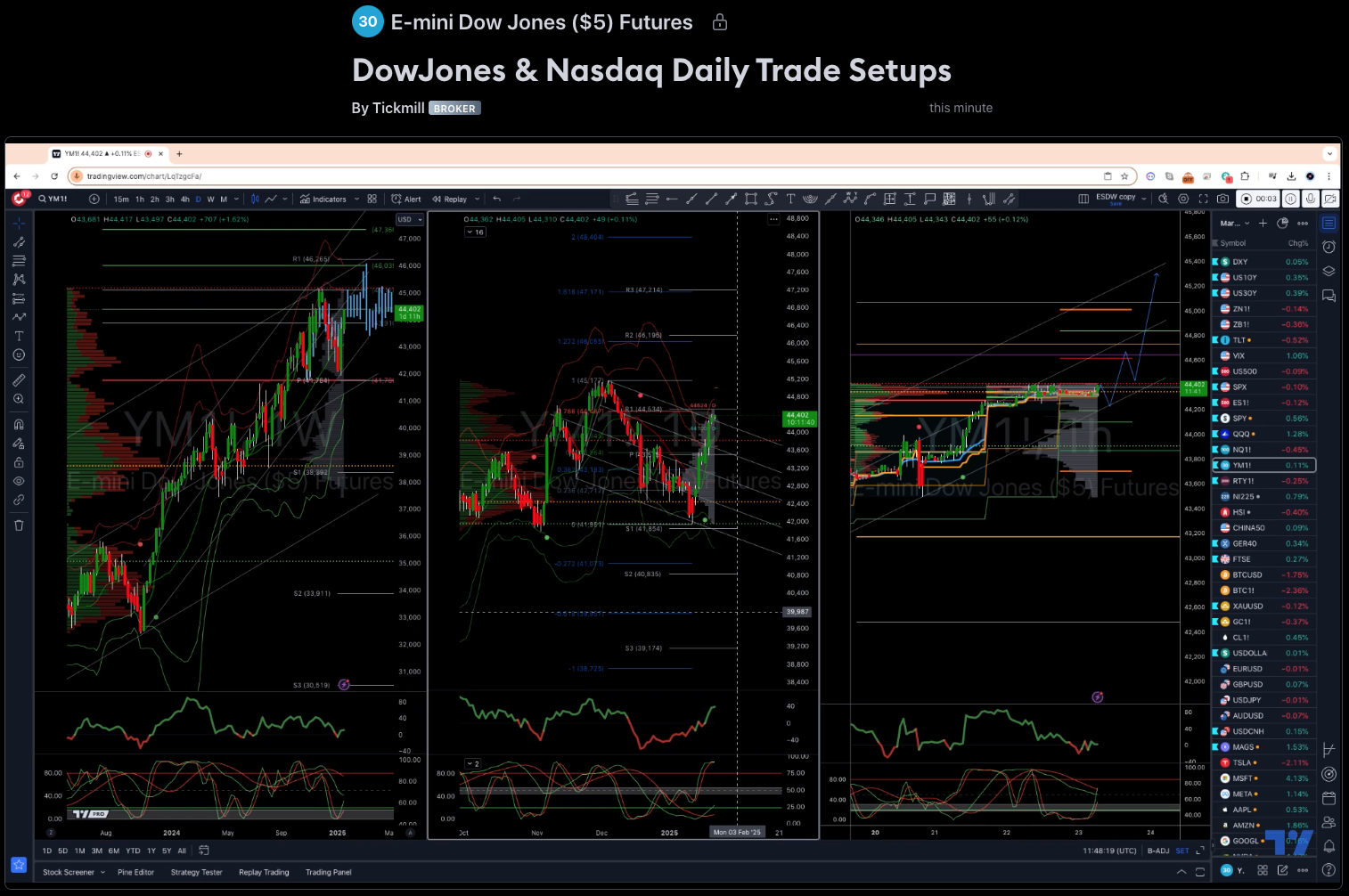Image resolution: width=1349 pixels, height=896 pixels.
Task: Open the layout setup icon
Action: (1083, 200)
